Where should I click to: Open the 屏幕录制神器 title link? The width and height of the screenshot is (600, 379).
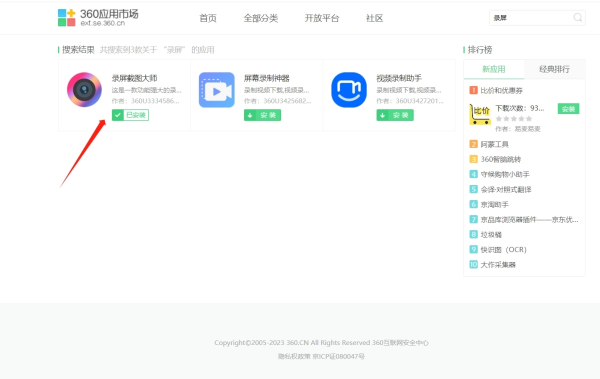tap(267, 78)
